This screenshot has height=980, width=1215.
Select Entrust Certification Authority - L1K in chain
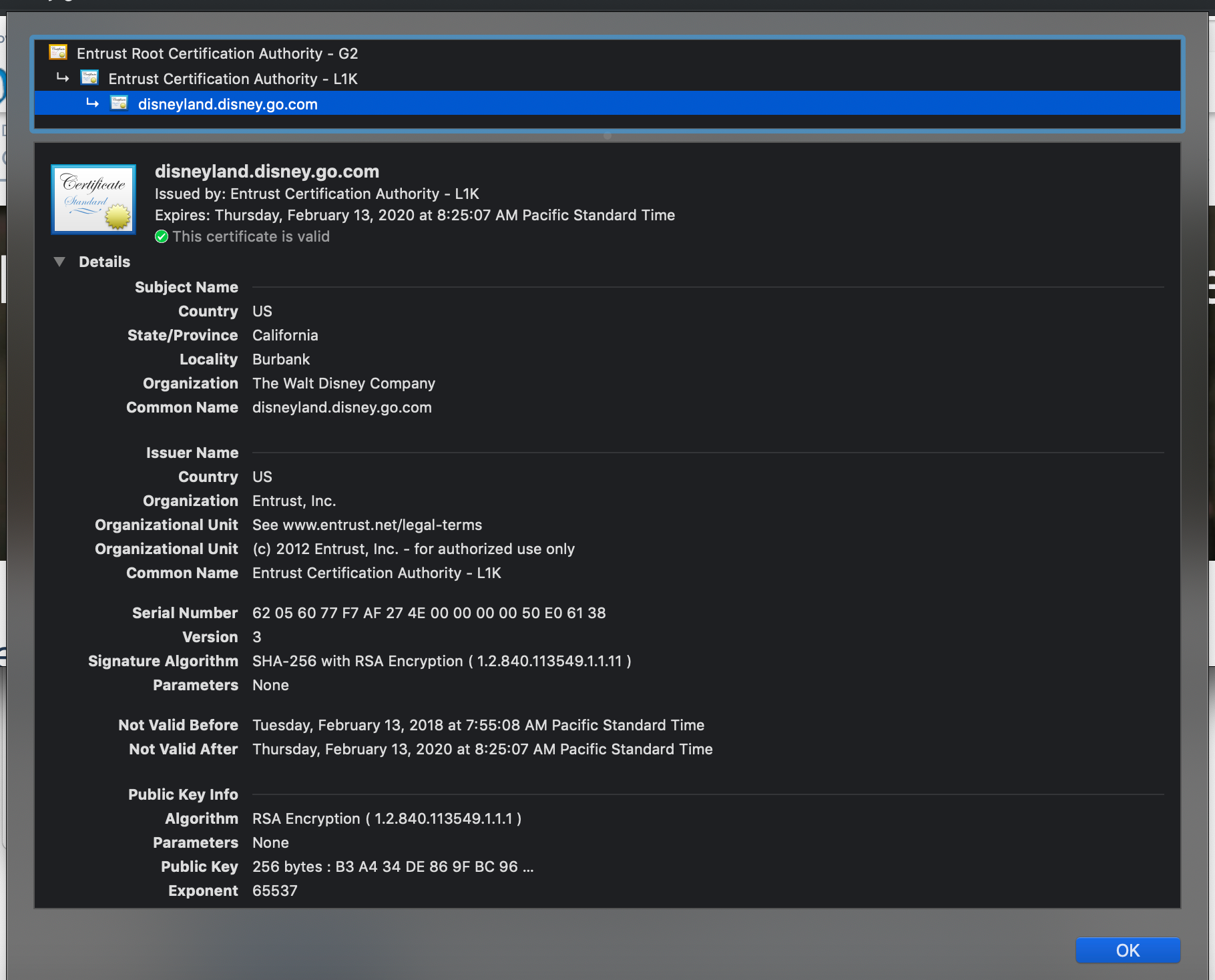click(x=233, y=79)
